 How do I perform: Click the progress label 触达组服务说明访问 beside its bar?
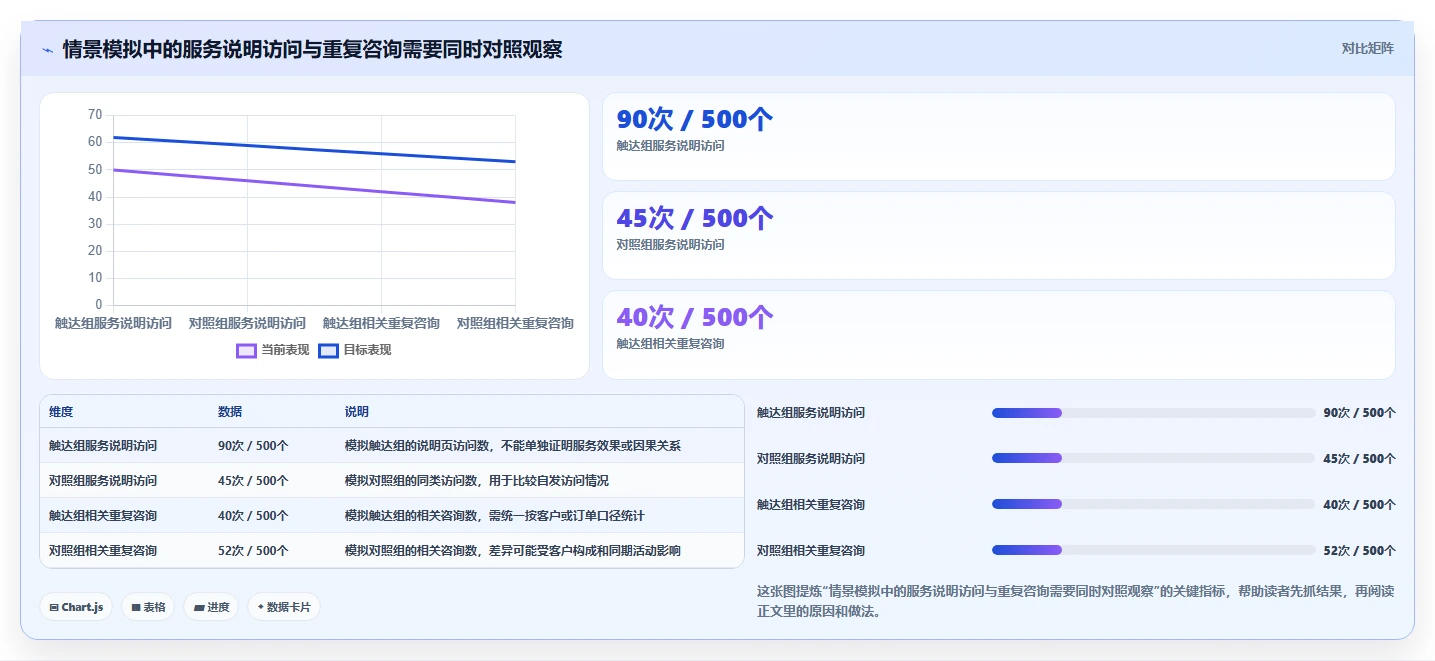click(x=811, y=413)
